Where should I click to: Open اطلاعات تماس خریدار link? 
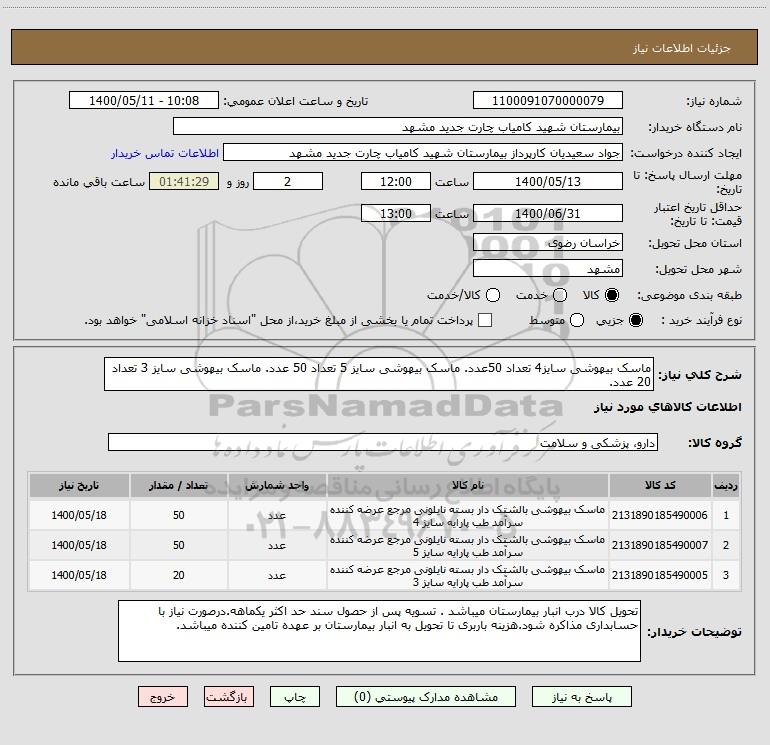pyautogui.click(x=165, y=153)
